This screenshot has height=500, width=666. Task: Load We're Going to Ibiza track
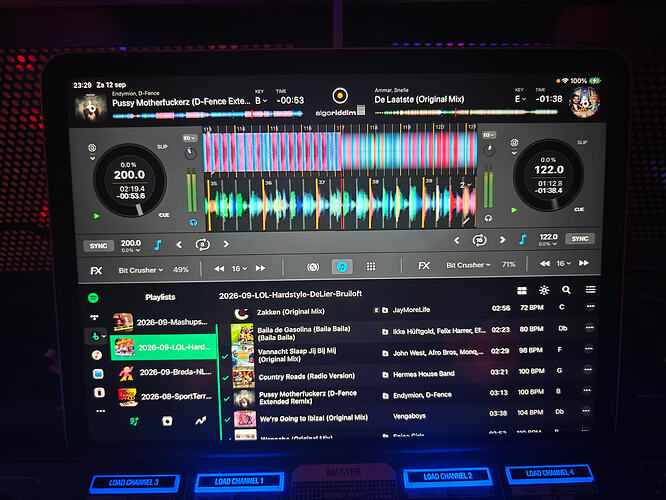pos(408,417)
